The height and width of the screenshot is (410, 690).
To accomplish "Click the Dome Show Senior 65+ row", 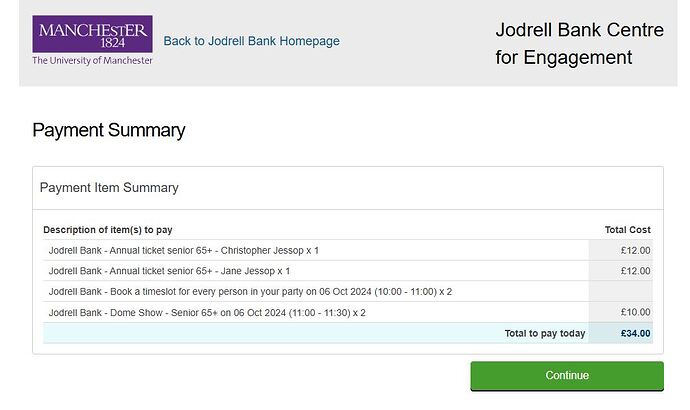I will click(x=206, y=313).
